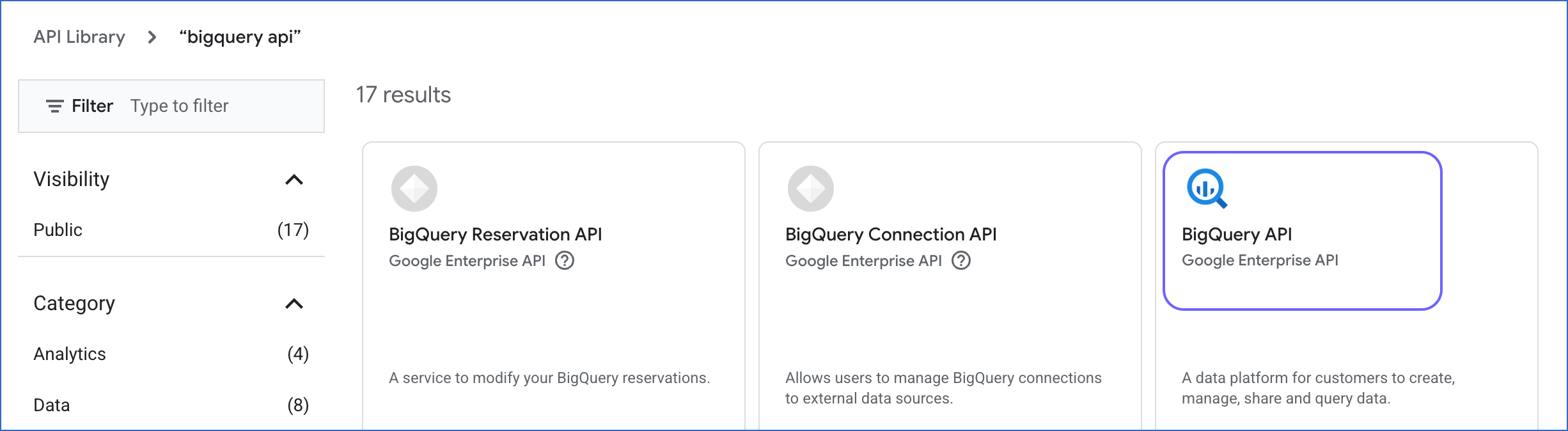Click the Filter label in filter box
Screen dimensions: 1568x431
[92, 106]
